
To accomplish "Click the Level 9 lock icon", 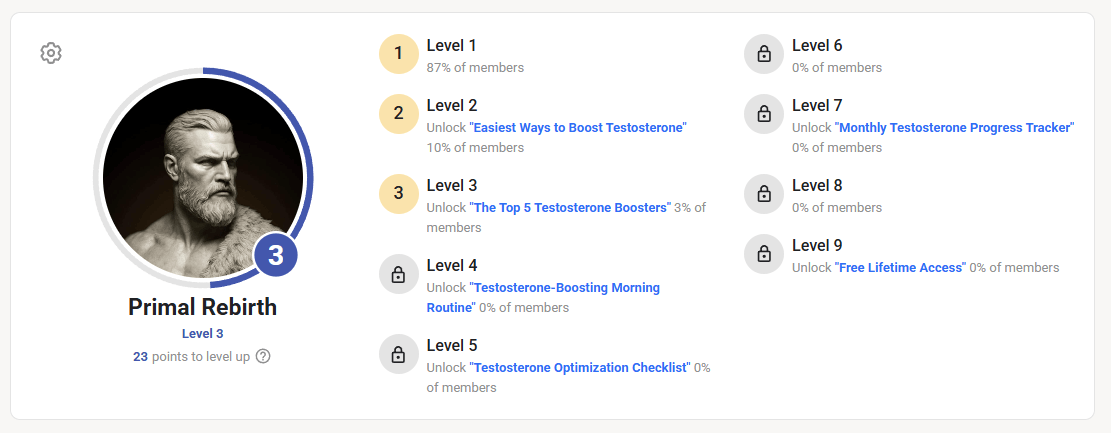I will tap(763, 254).
